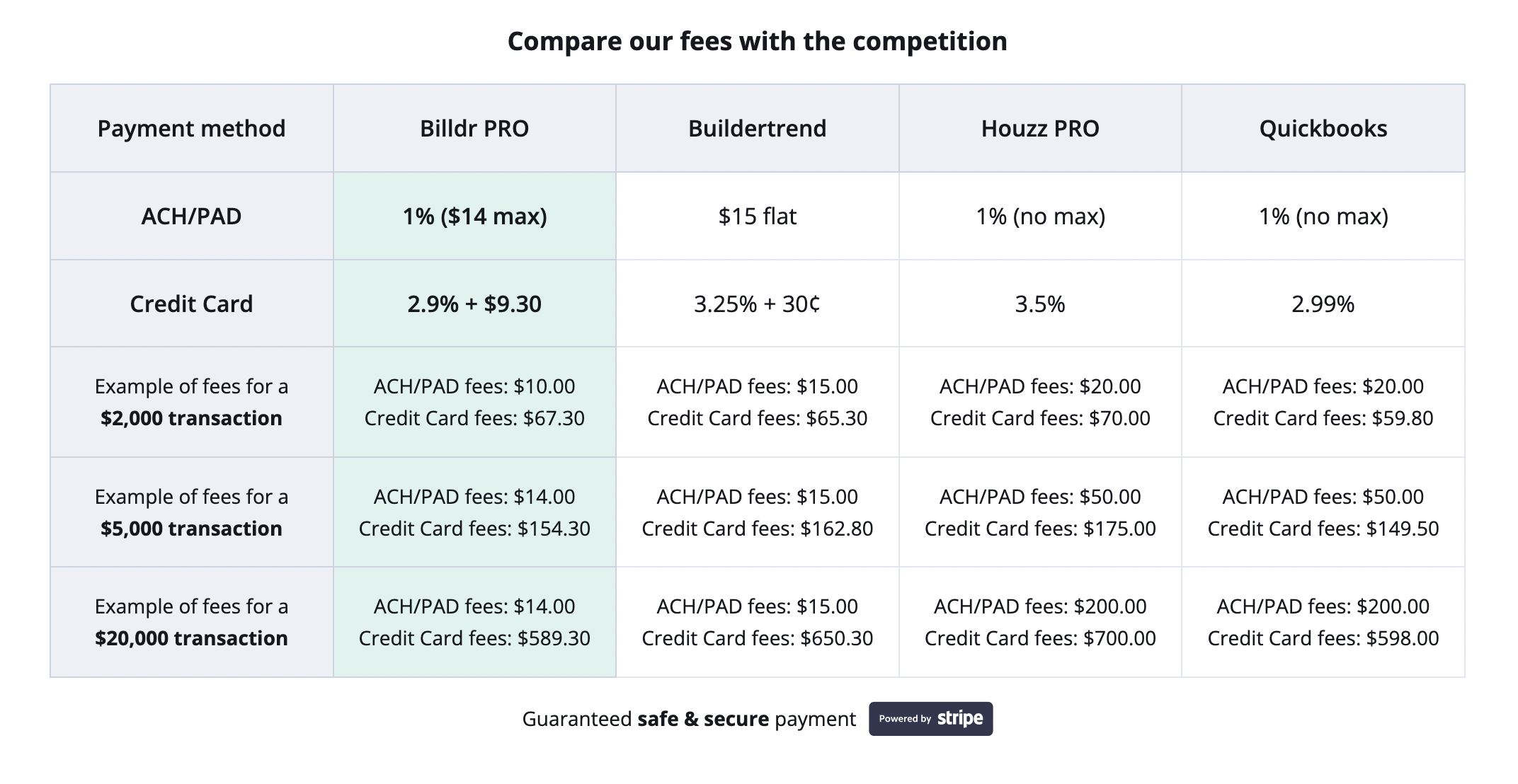This screenshot has width=1518, height=784.
Task: Click the Powered by Stripe badge
Action: pyautogui.click(x=930, y=719)
